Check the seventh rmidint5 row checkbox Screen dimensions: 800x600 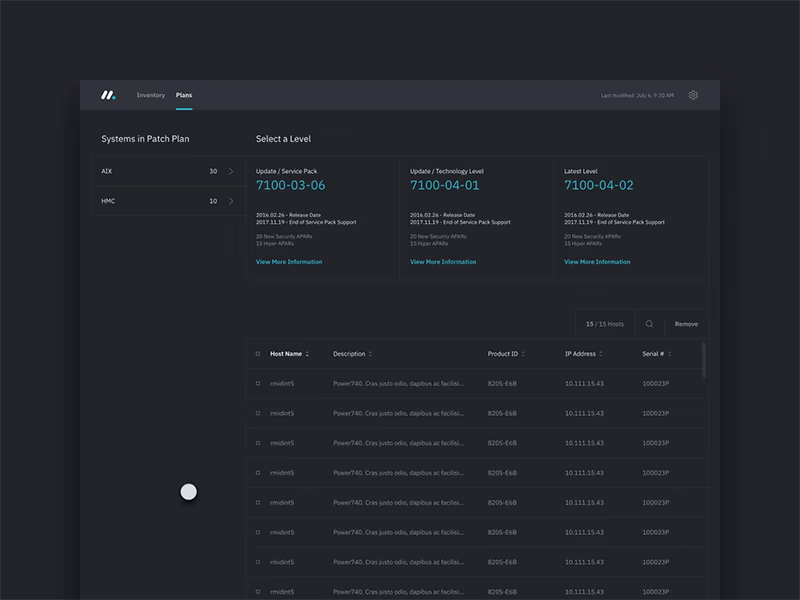(x=258, y=562)
